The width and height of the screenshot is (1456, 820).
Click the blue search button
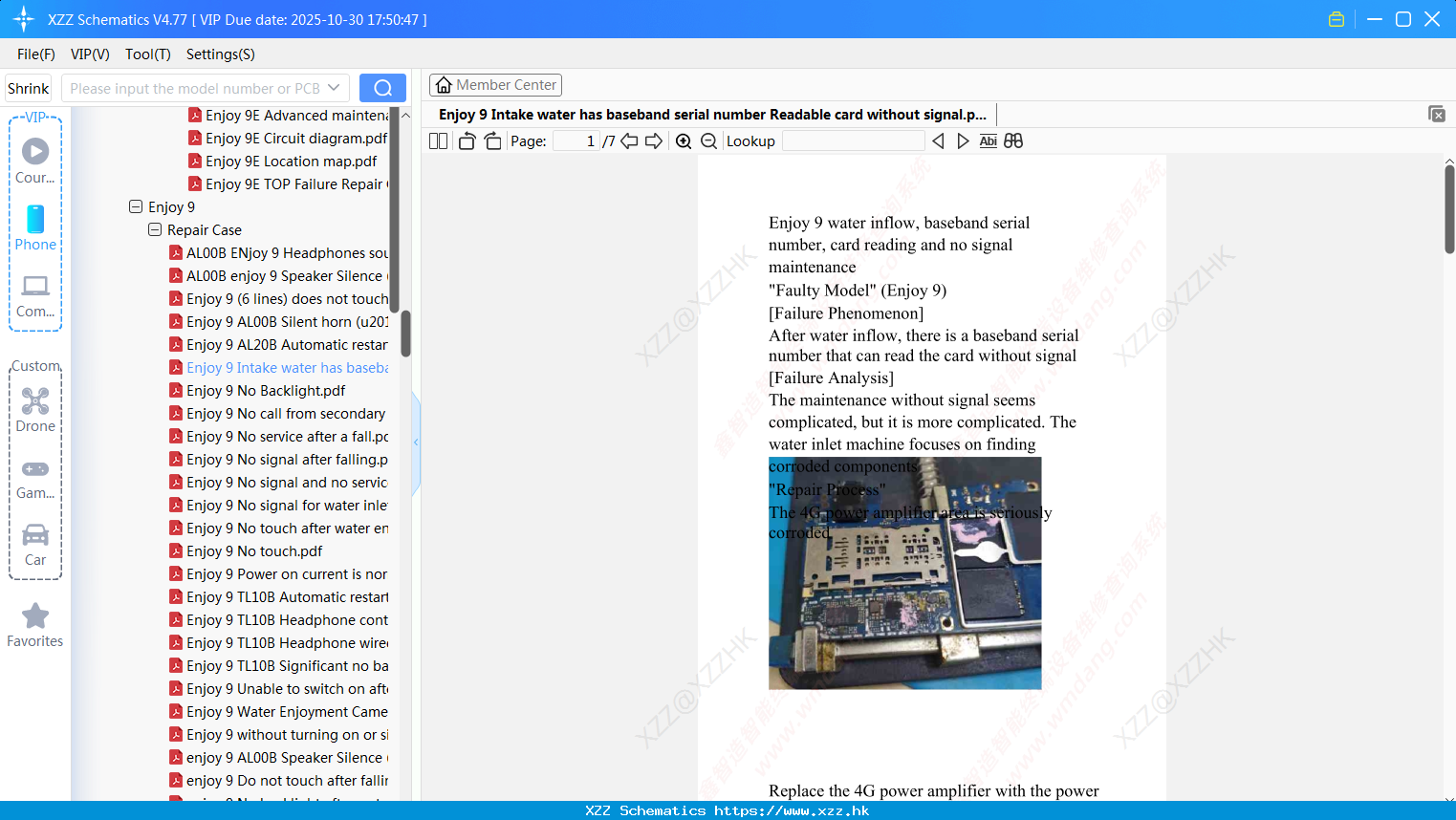point(382,88)
